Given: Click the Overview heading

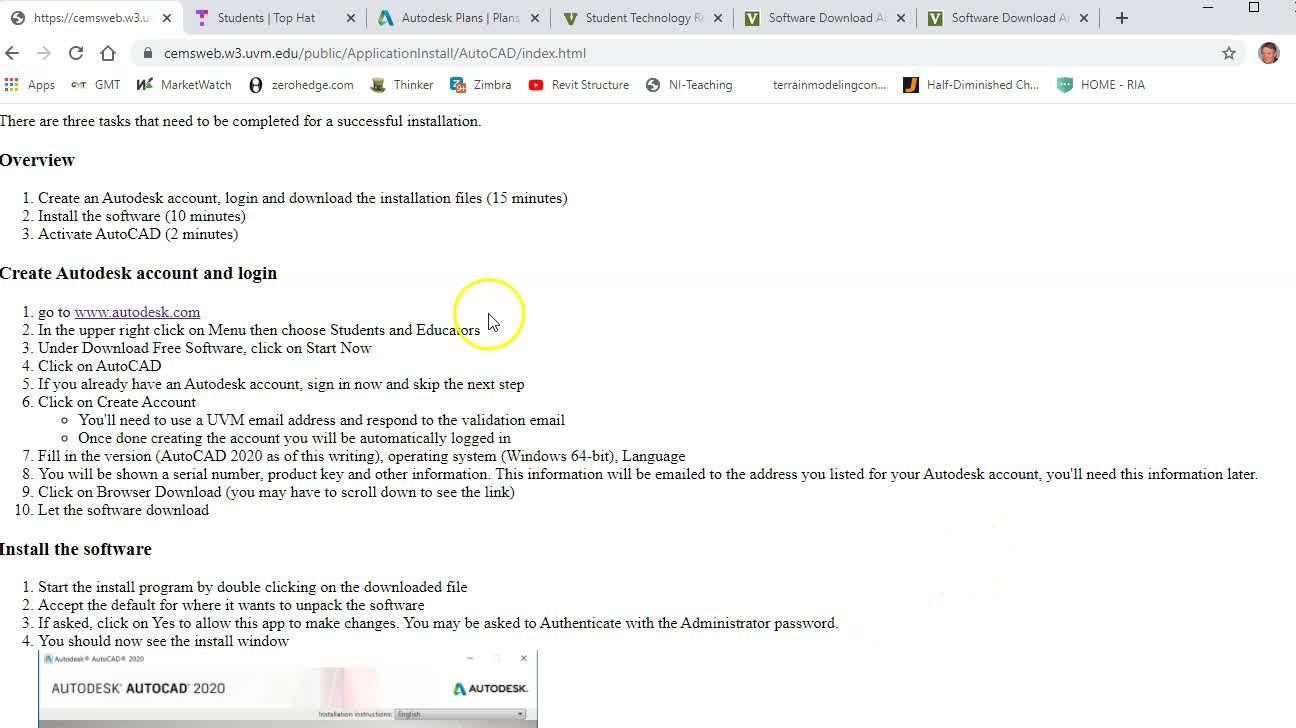Looking at the screenshot, I should (x=37, y=160).
